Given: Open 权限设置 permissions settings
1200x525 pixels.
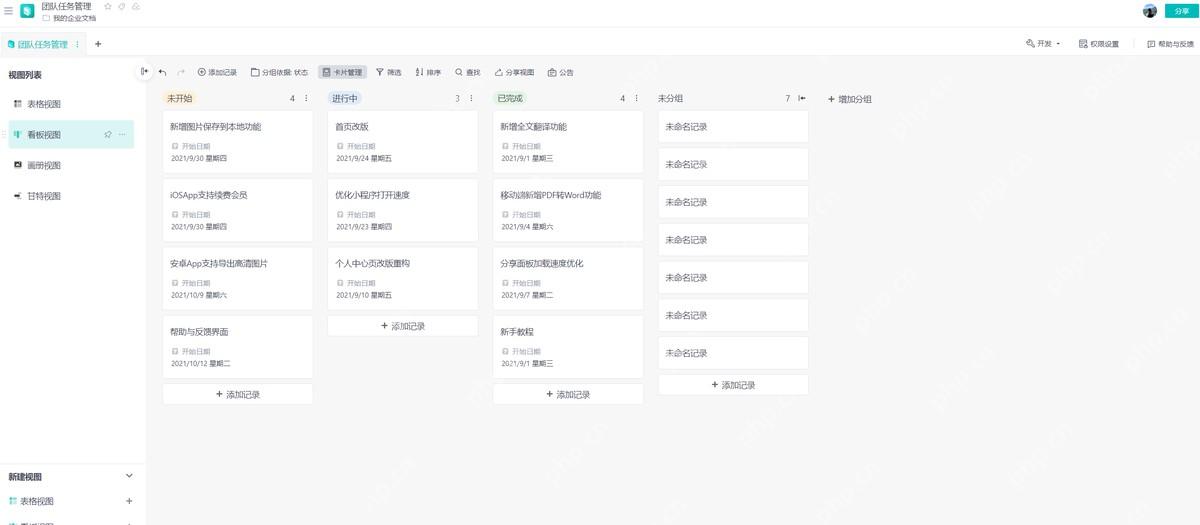Looking at the screenshot, I should point(1099,44).
